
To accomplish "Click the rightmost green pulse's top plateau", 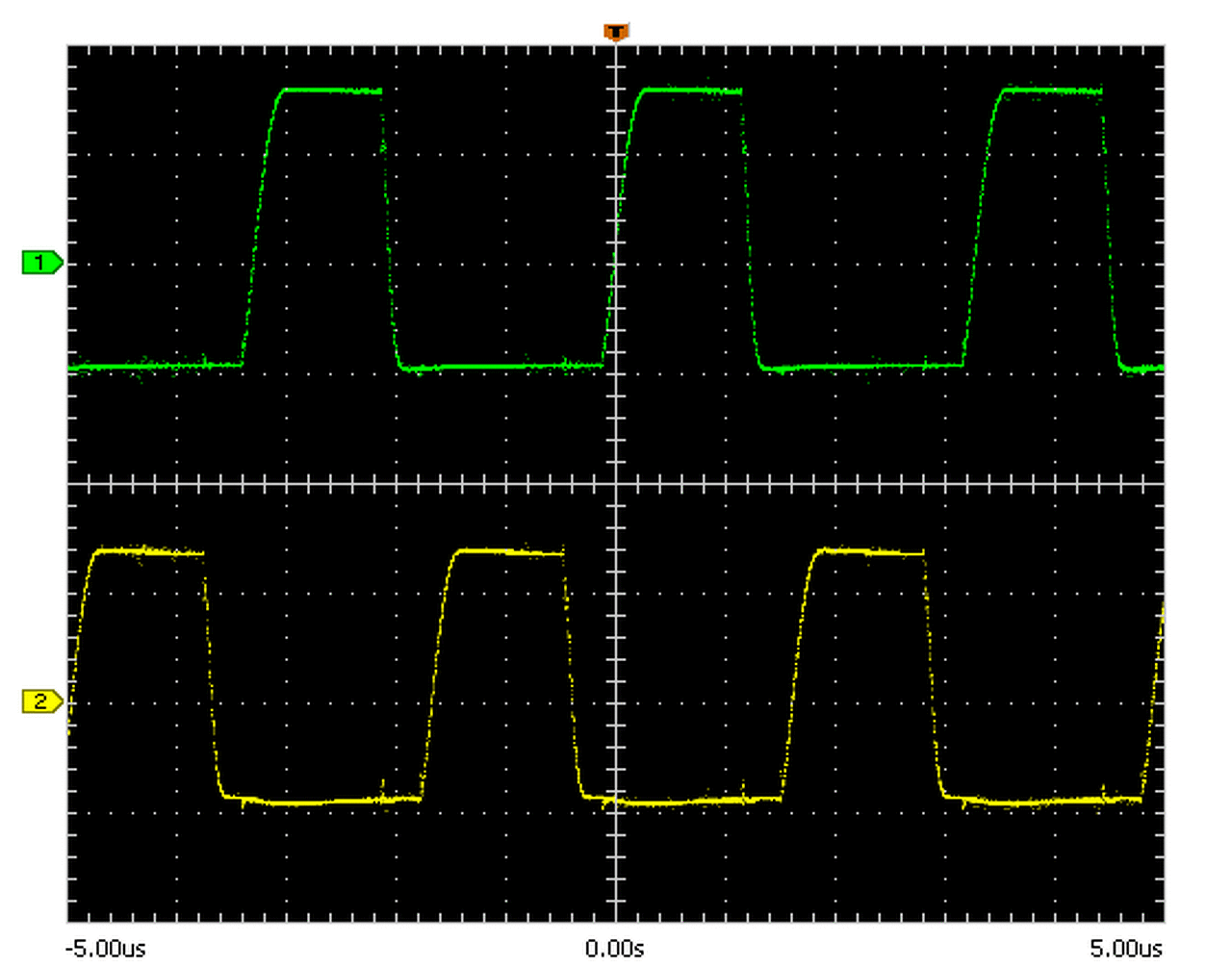I will coord(1051,90).
